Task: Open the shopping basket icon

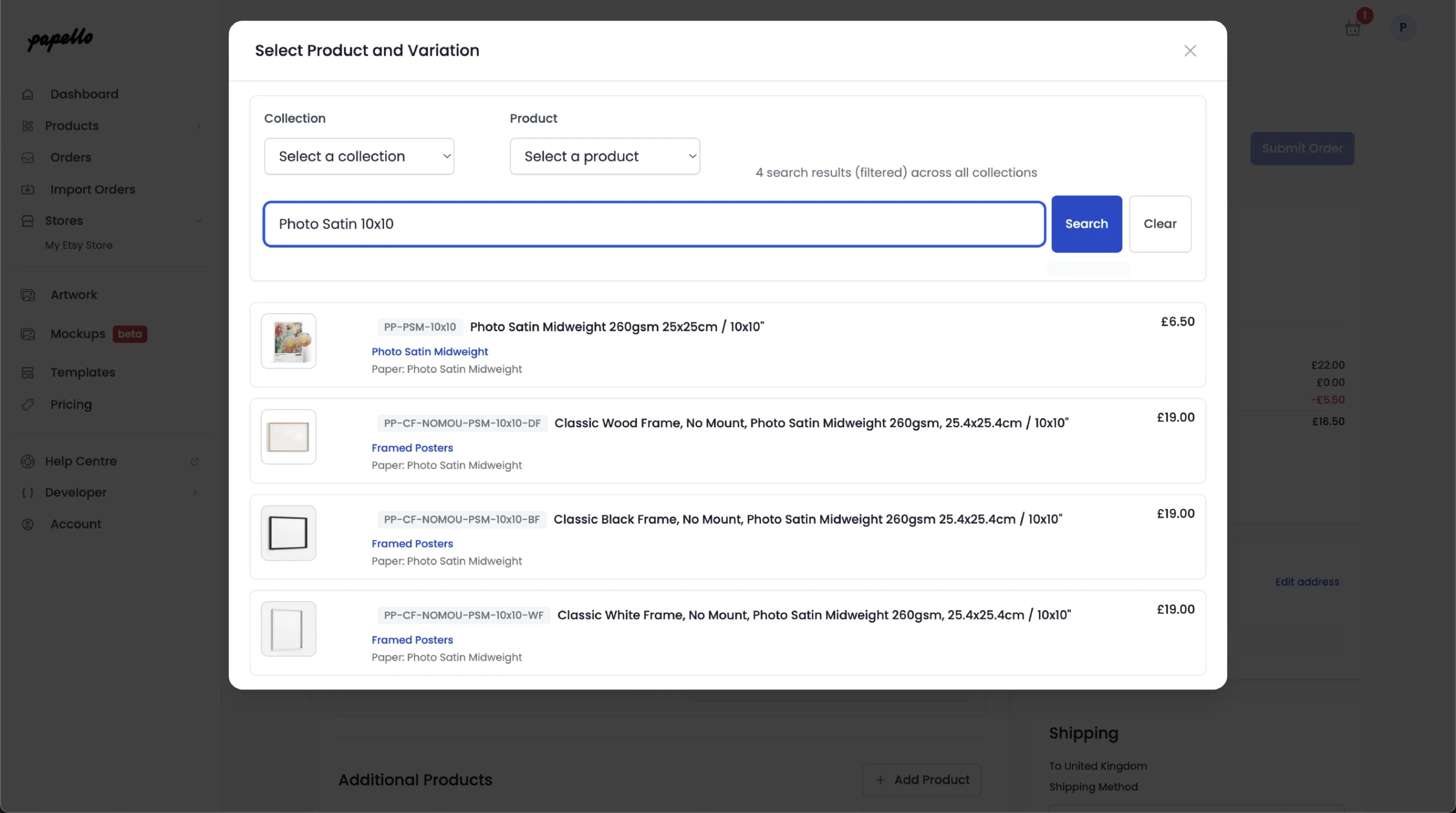Action: (x=1352, y=28)
